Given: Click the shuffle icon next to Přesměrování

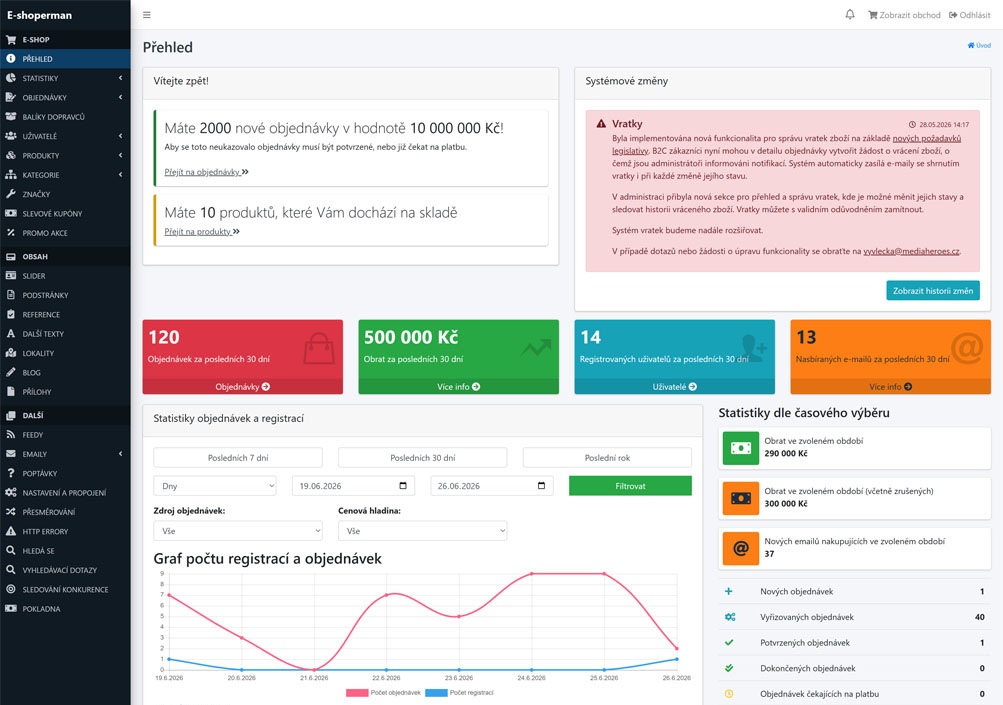Looking at the screenshot, I should (x=11, y=512).
